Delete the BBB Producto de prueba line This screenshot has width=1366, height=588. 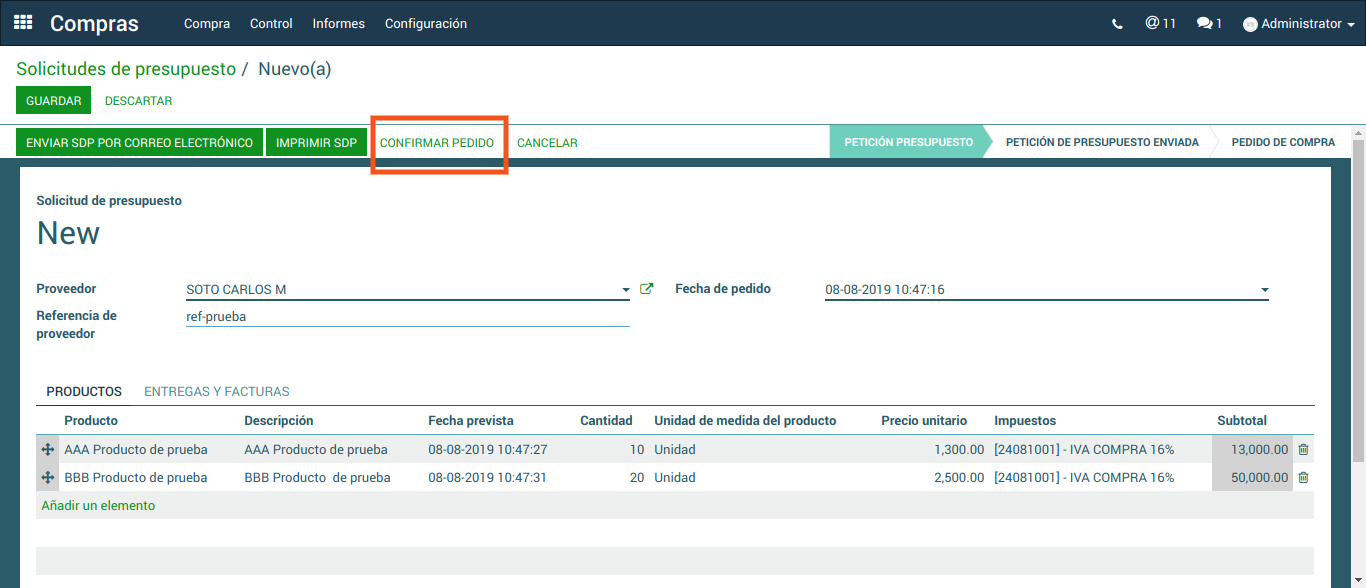click(1303, 478)
